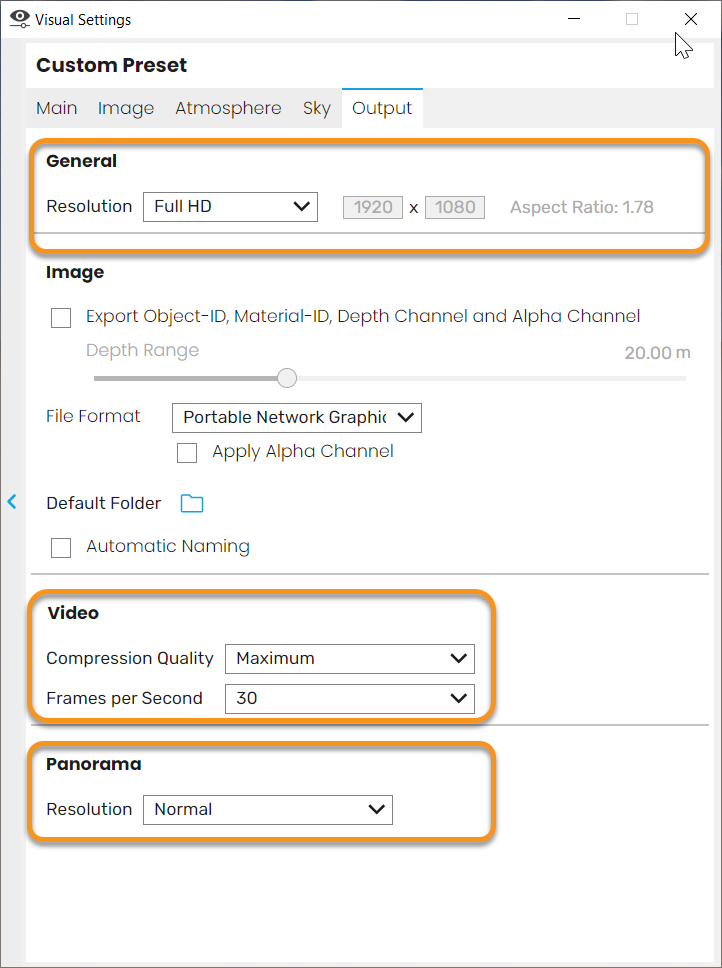Collapse panel using the left blue chevron
This screenshot has width=722, height=968.
pyautogui.click(x=12, y=501)
